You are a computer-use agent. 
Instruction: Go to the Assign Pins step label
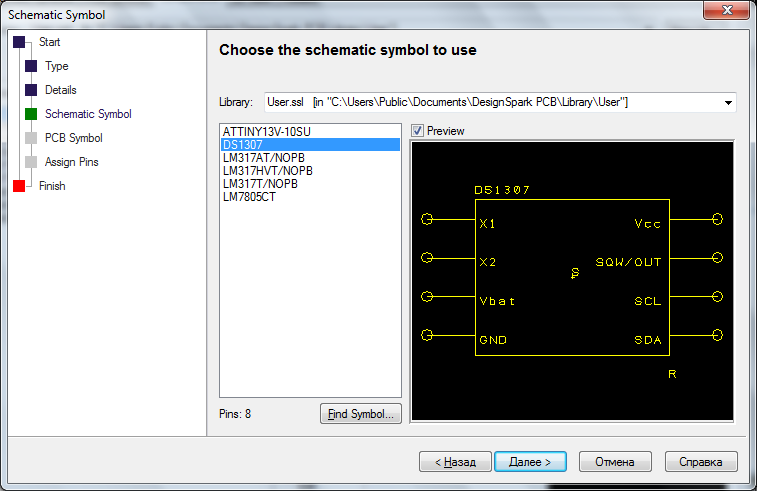[71, 162]
